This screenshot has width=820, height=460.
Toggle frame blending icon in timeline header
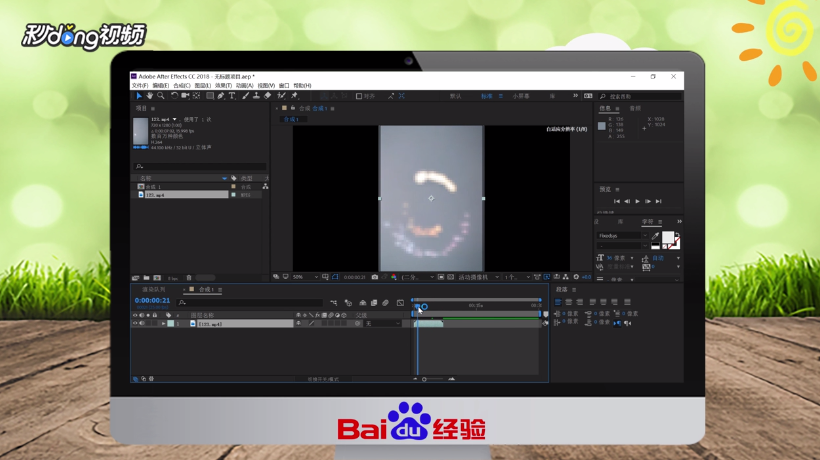coord(374,303)
